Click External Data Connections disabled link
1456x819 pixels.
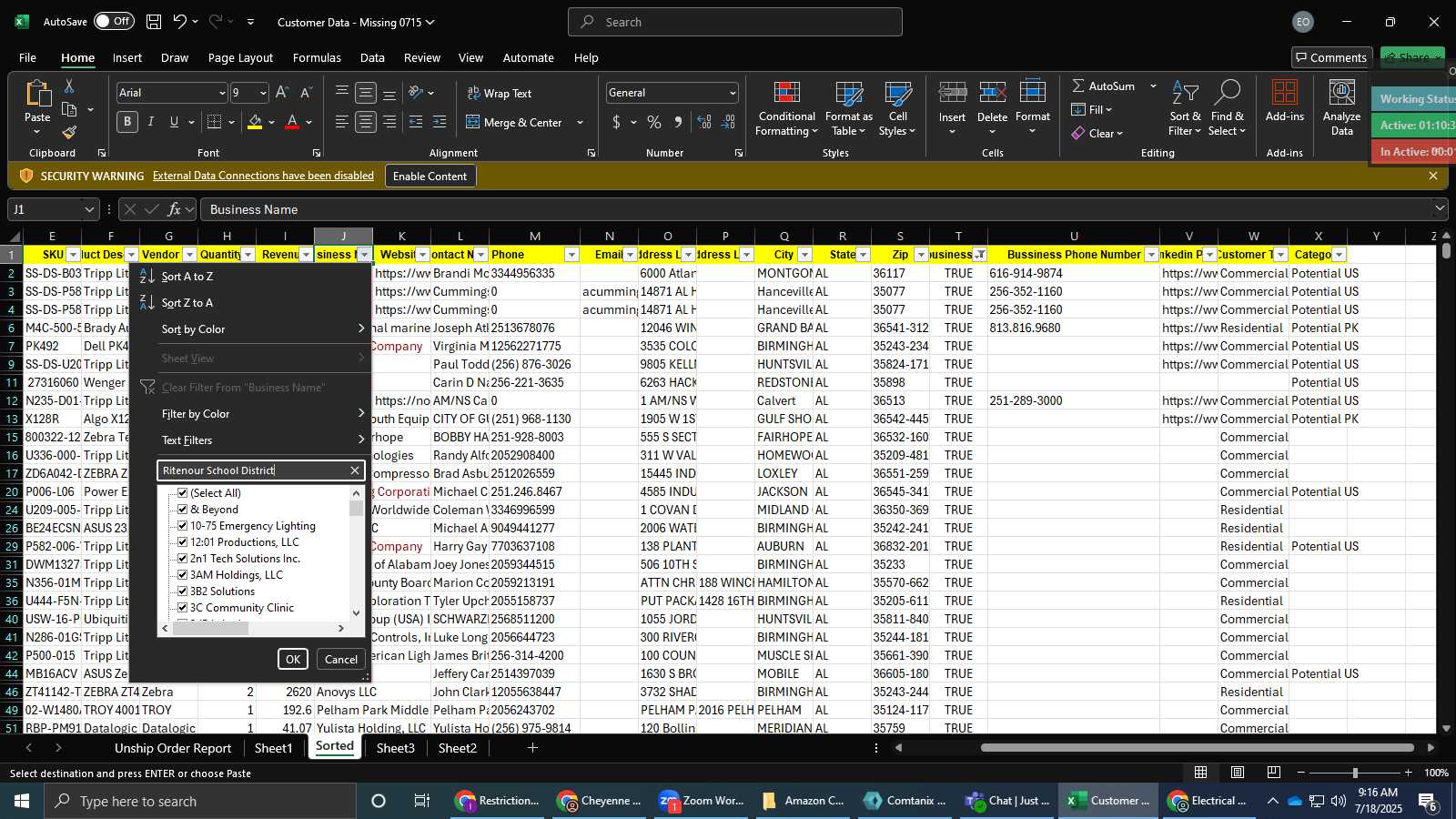click(263, 176)
